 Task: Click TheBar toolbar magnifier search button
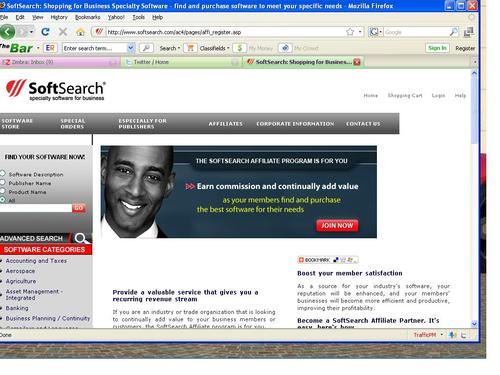(146, 48)
